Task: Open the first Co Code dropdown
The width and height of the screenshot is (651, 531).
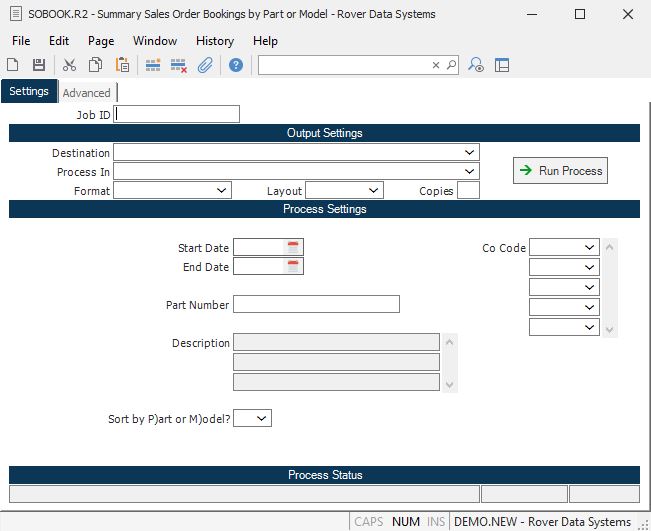Action: pos(589,247)
